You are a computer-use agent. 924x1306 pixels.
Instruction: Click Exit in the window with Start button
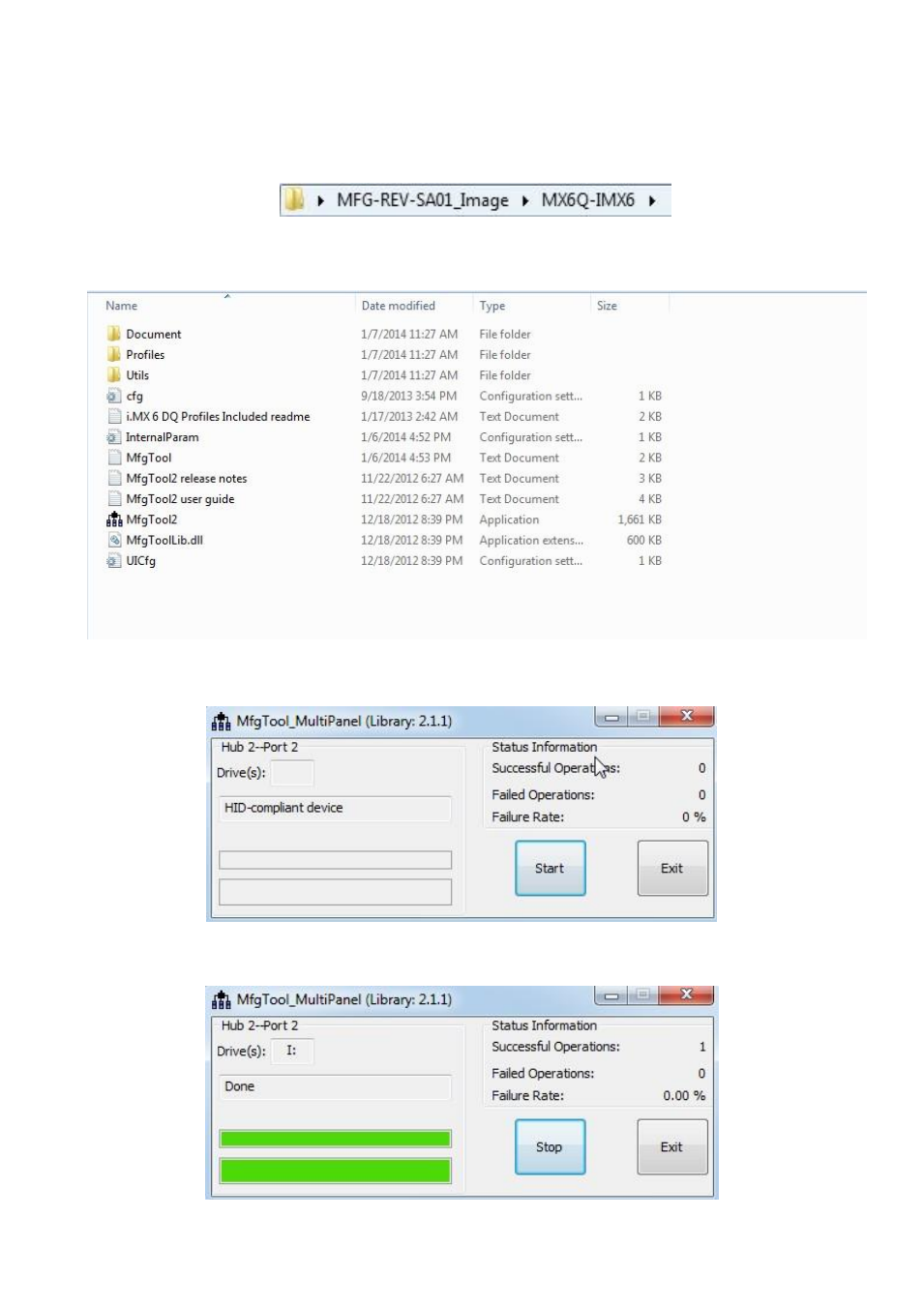(672, 868)
